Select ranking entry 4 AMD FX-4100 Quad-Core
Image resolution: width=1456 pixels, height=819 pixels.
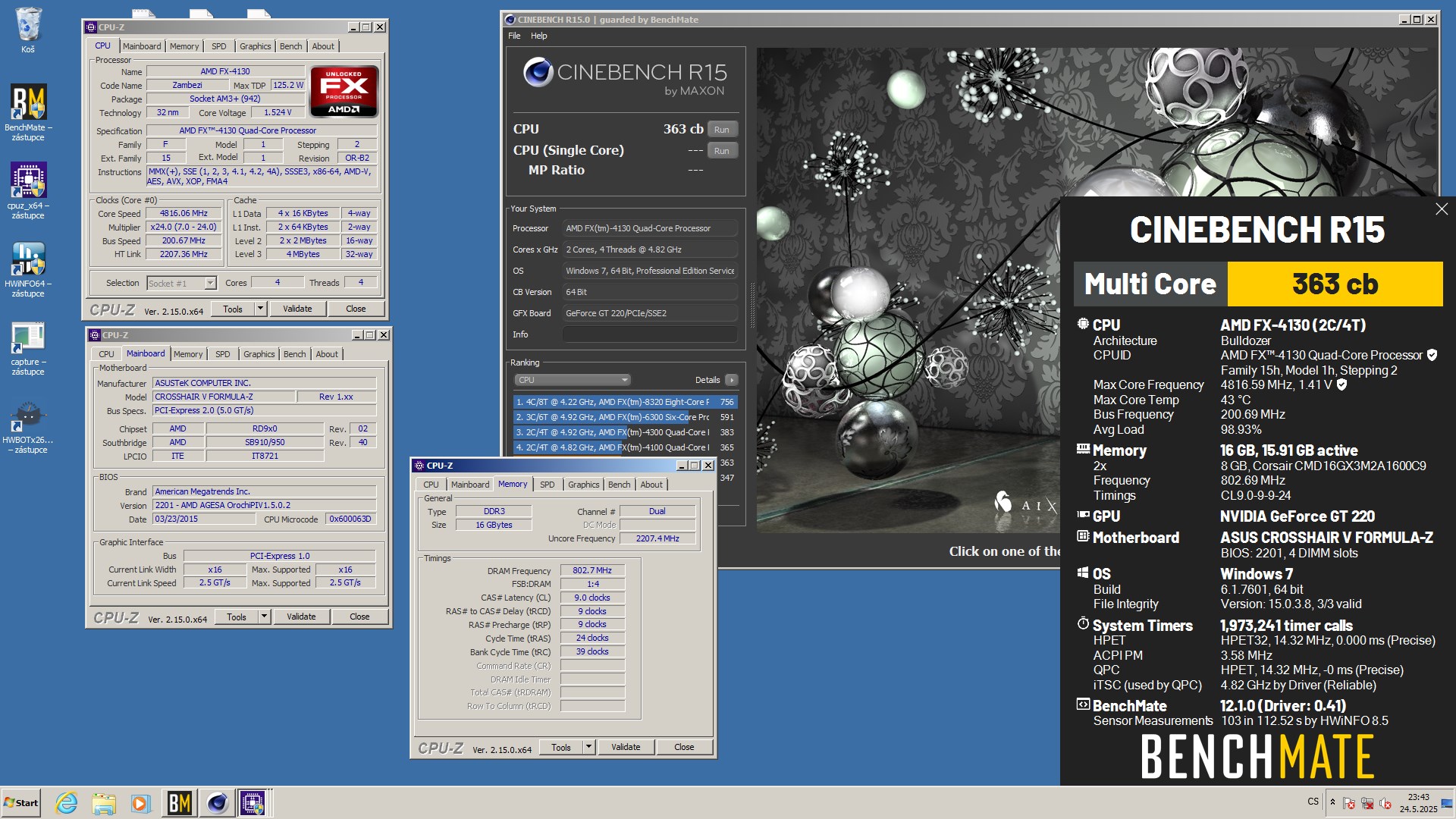[624, 447]
